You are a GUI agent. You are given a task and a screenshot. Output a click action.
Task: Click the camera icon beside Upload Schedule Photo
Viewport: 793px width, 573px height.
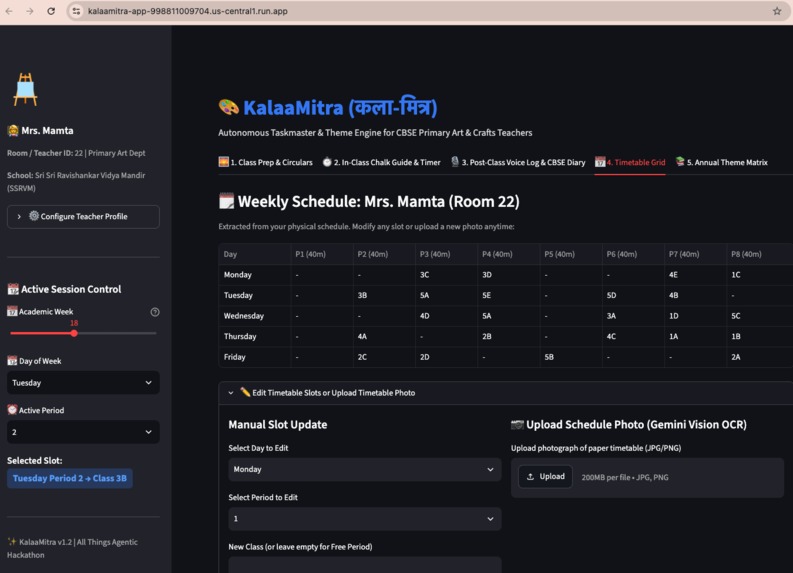tap(517, 425)
